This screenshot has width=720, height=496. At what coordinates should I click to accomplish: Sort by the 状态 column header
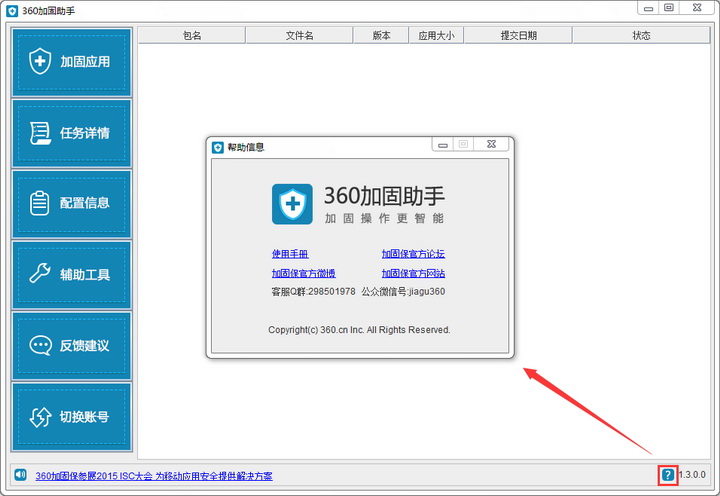pyautogui.click(x=641, y=35)
